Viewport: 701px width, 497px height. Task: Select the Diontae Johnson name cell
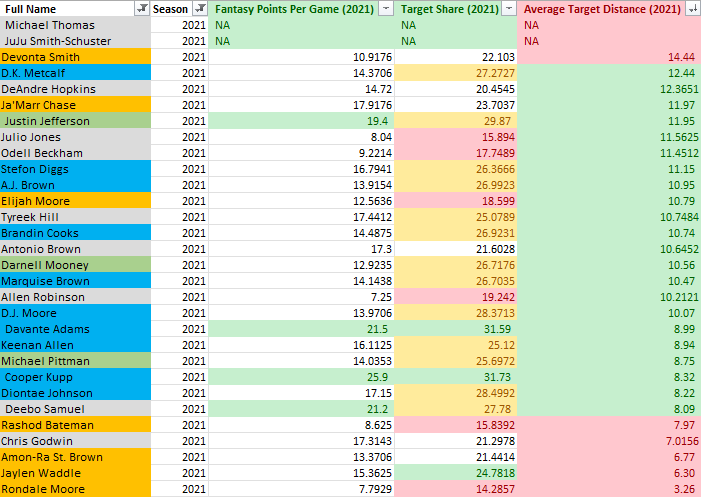pyautogui.click(x=75, y=393)
